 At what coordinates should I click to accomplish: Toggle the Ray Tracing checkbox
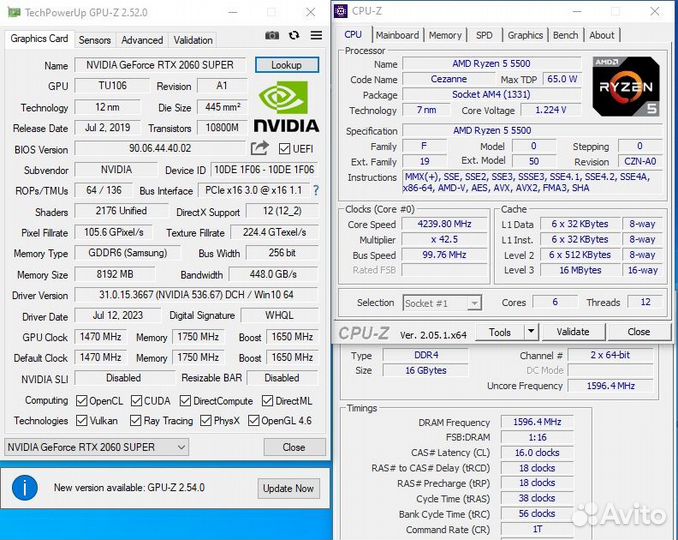coord(136,420)
